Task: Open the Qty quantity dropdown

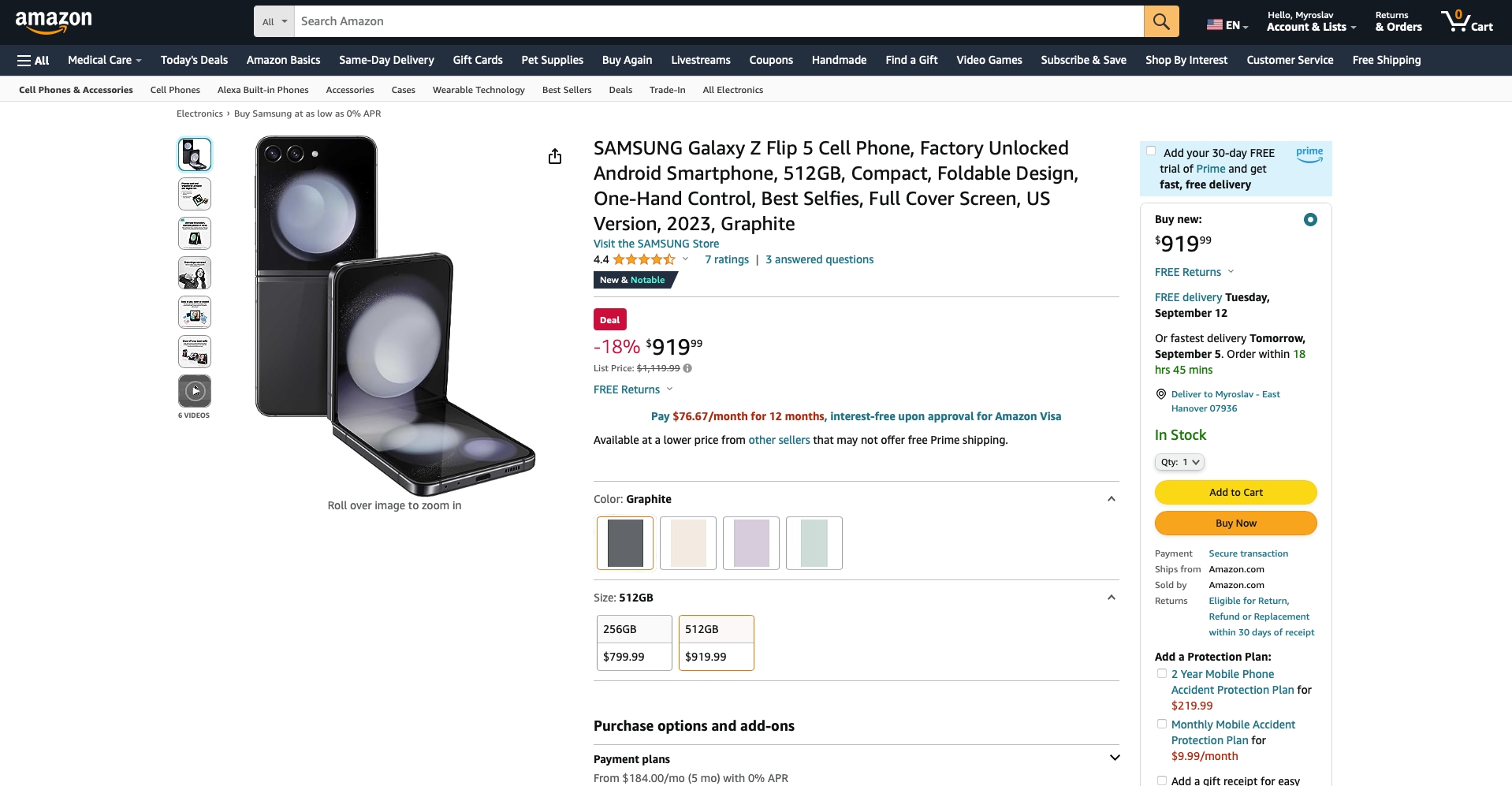Action: coord(1179,462)
